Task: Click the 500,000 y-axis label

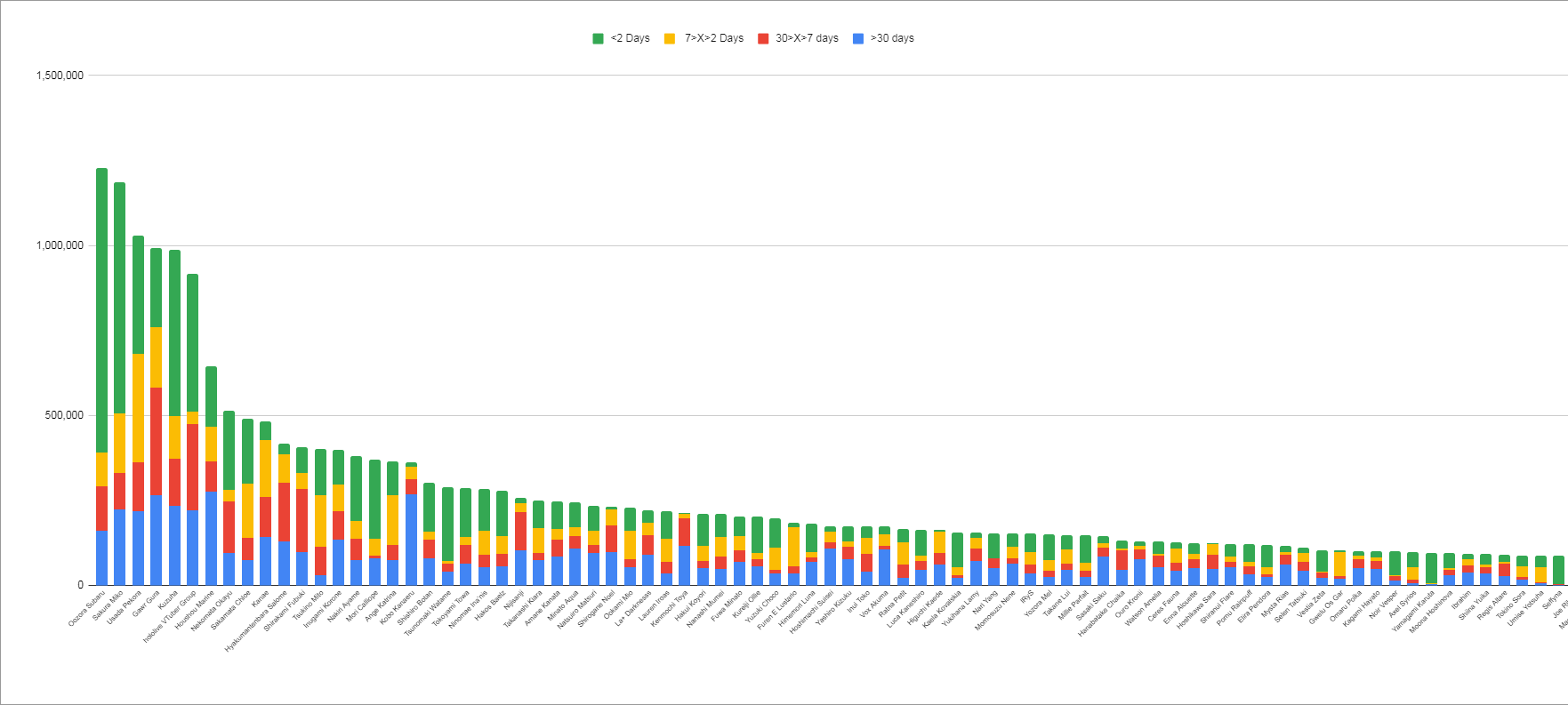Action: tap(64, 415)
